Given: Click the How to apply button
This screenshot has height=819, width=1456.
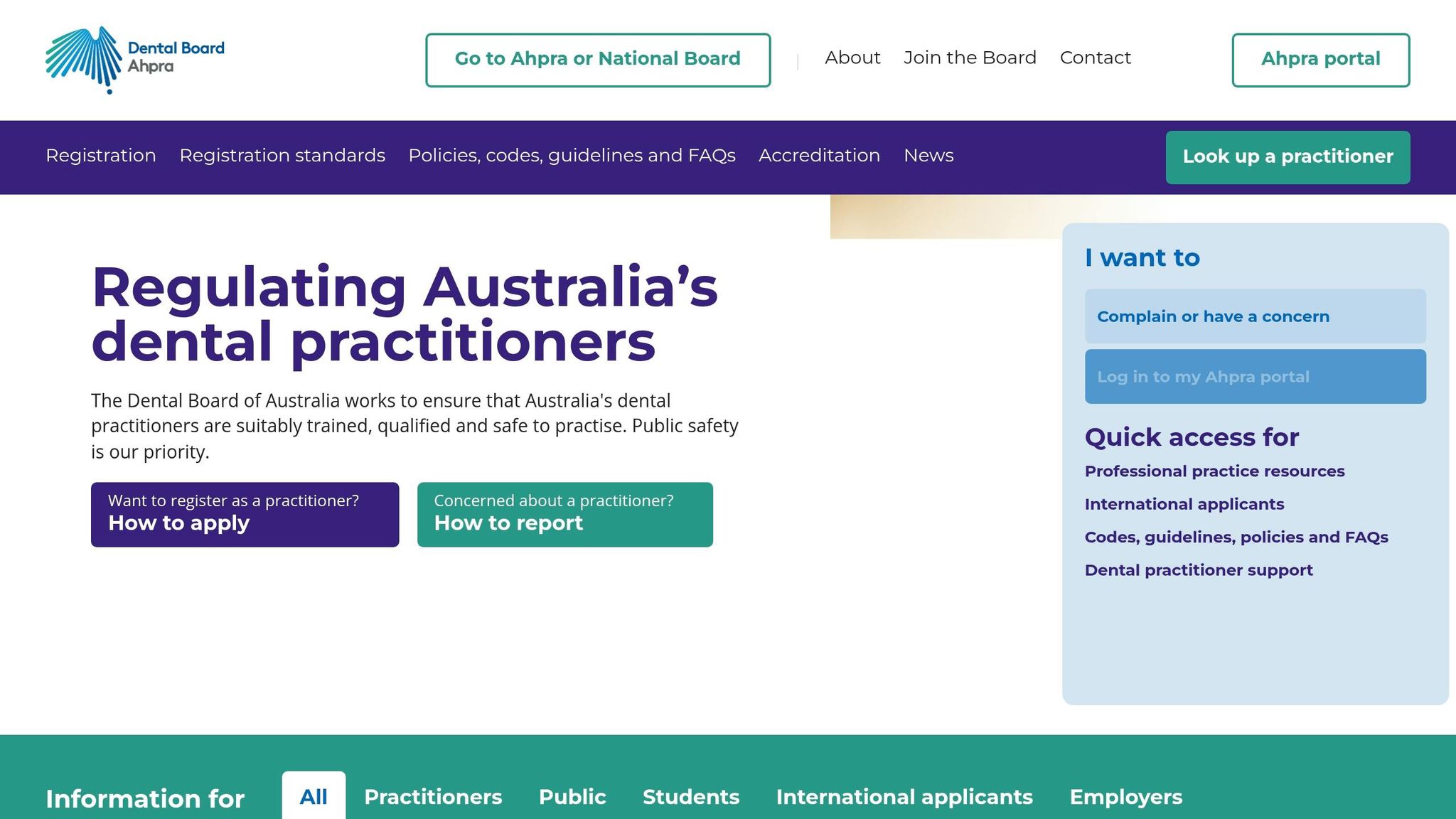Looking at the screenshot, I should click(x=245, y=515).
